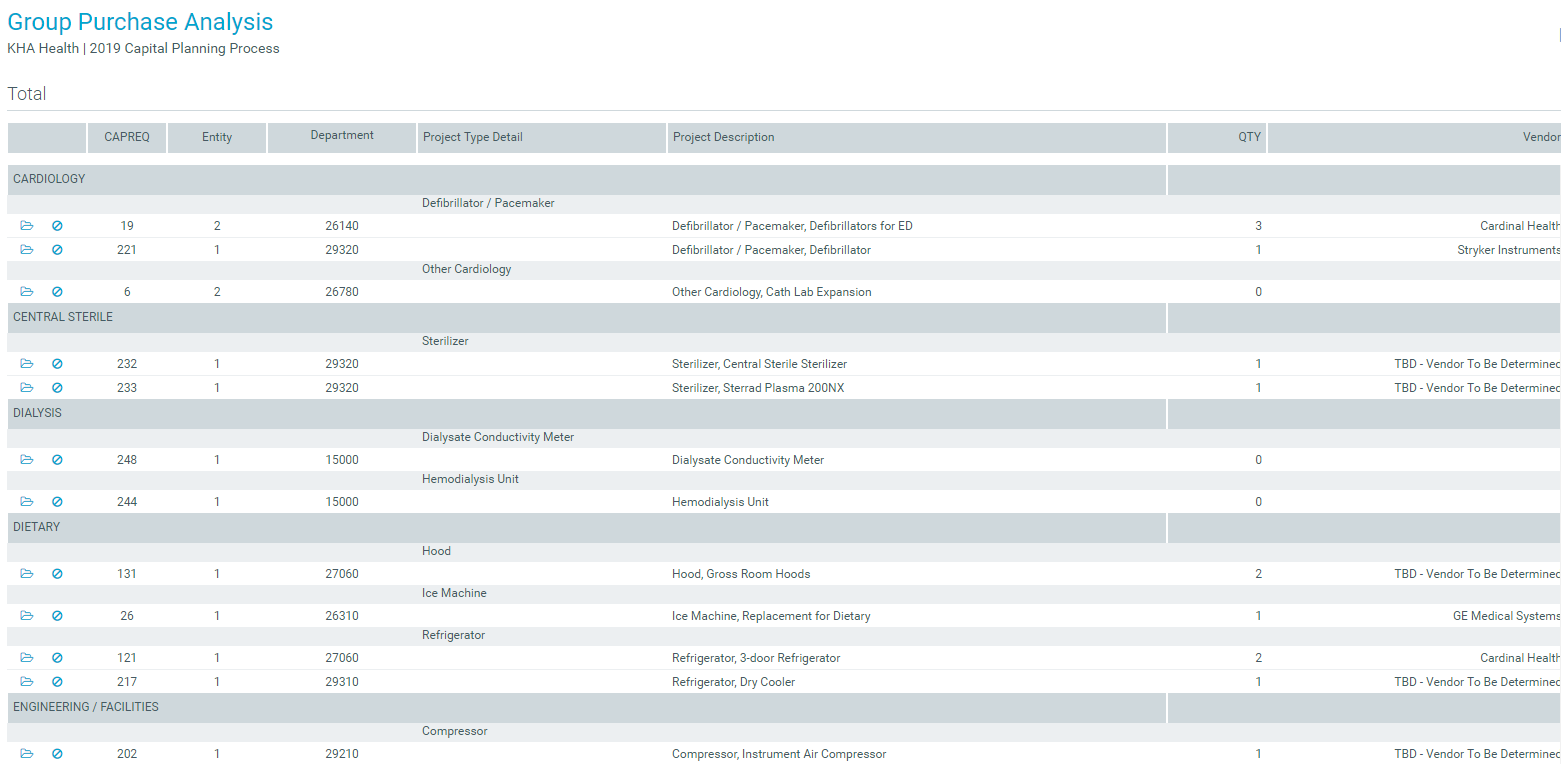1561x764 pixels.
Task: Click the Hemodialysis Unit subgroup label
Action: 470,479
